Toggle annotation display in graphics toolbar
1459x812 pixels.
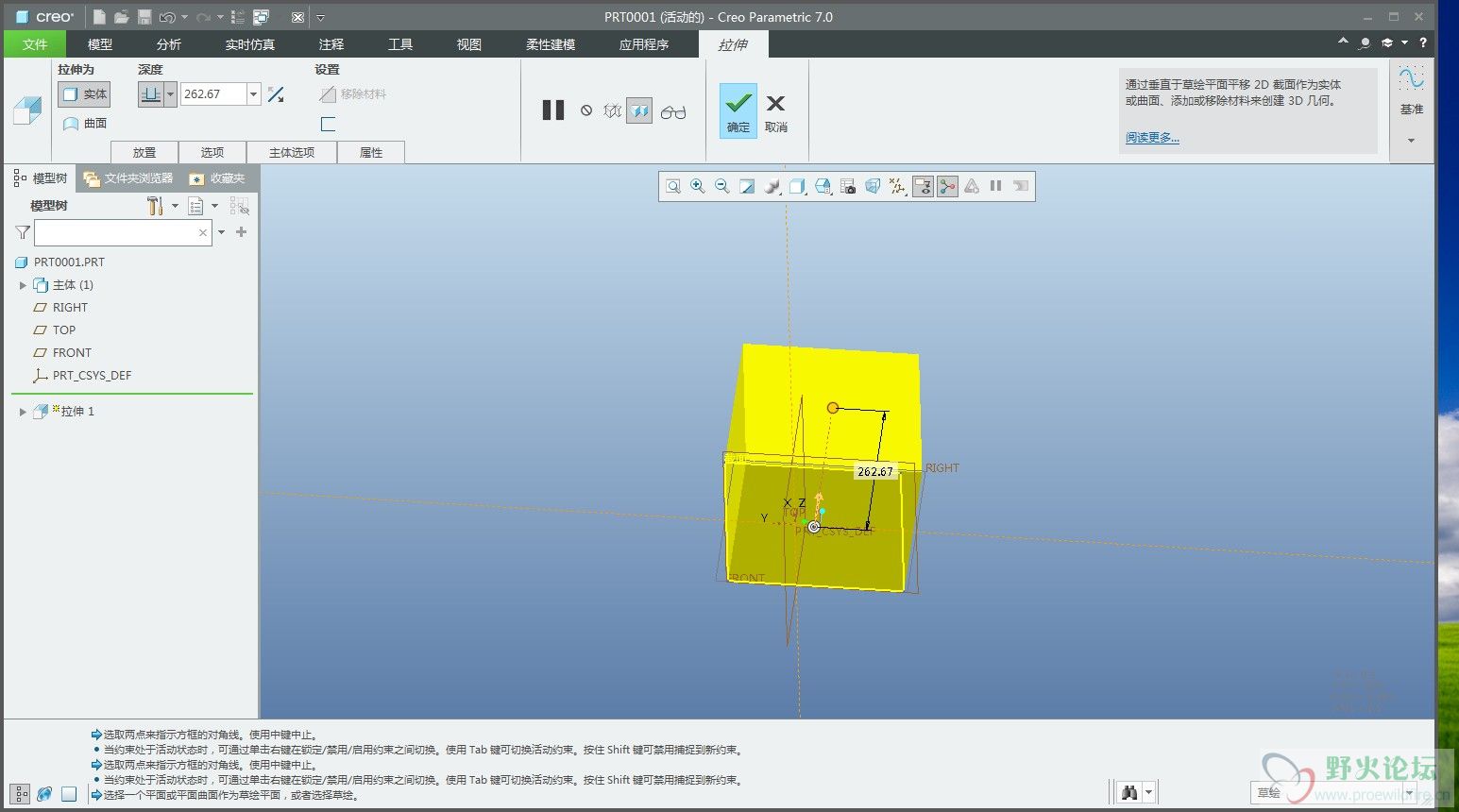(923, 186)
